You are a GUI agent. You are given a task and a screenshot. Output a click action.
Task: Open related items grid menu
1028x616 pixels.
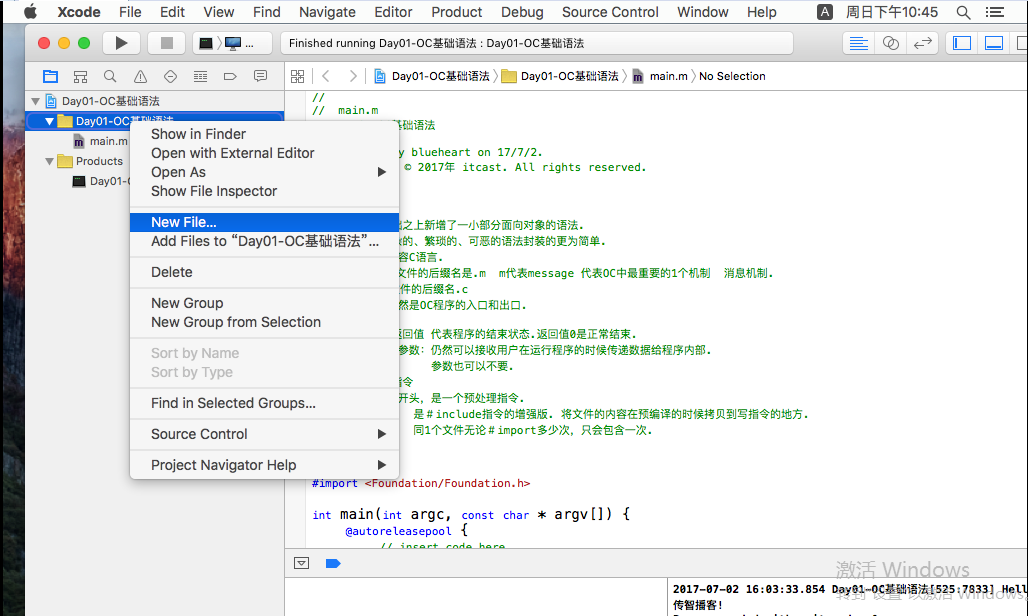(298, 77)
